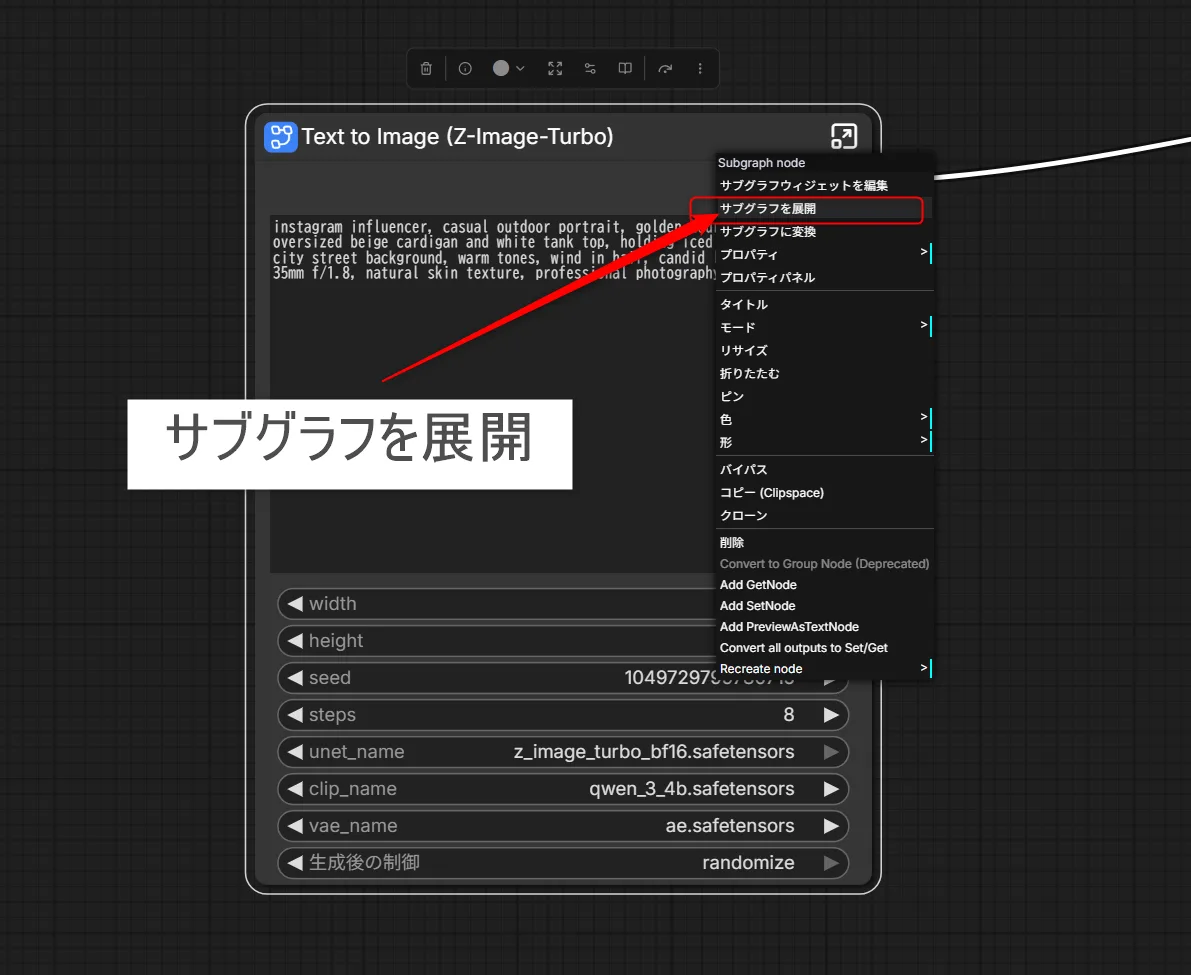
Task: Click the steps value 8
Action: [789, 715]
